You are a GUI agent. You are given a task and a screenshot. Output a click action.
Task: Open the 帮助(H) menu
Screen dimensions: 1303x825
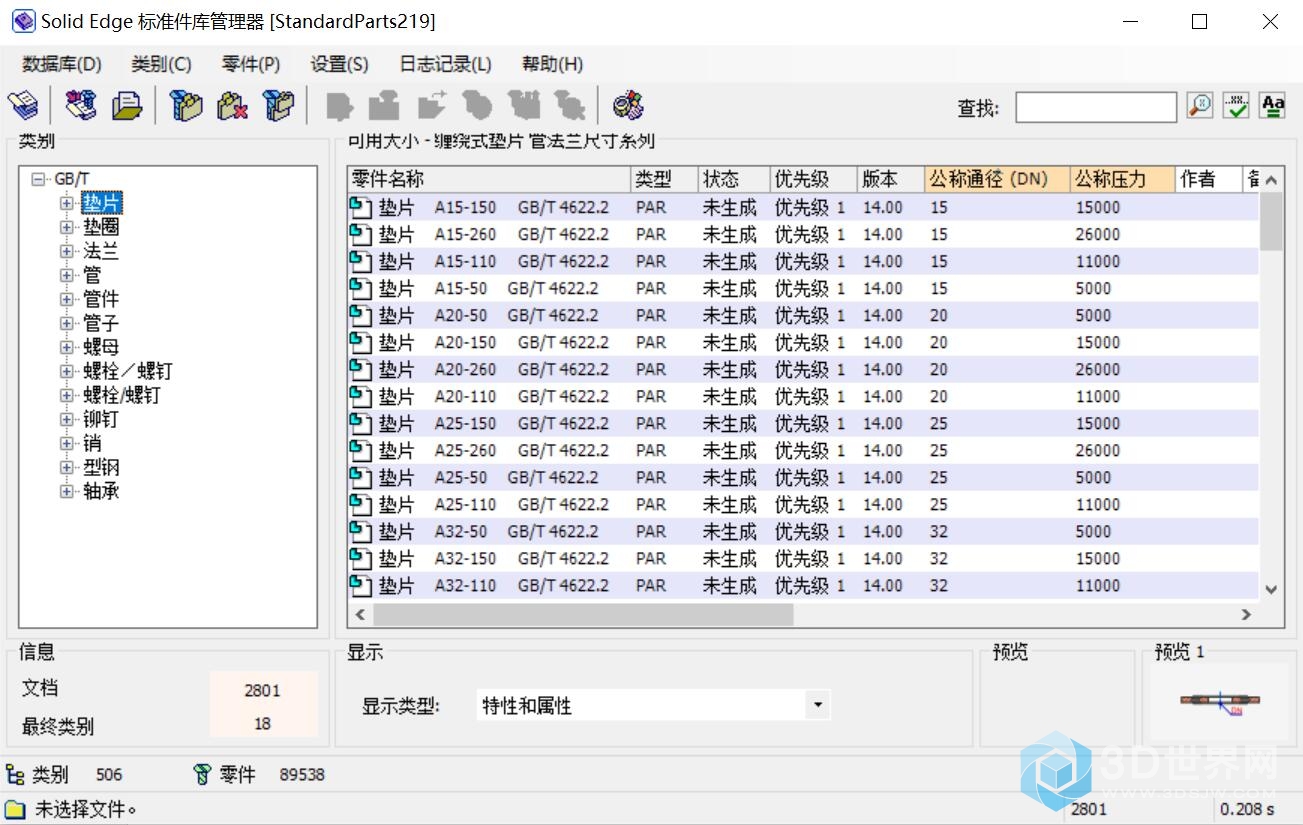[552, 64]
